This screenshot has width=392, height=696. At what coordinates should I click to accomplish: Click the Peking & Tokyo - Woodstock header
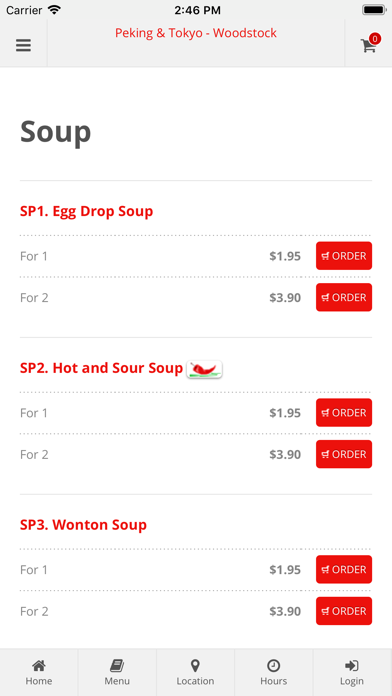196,33
